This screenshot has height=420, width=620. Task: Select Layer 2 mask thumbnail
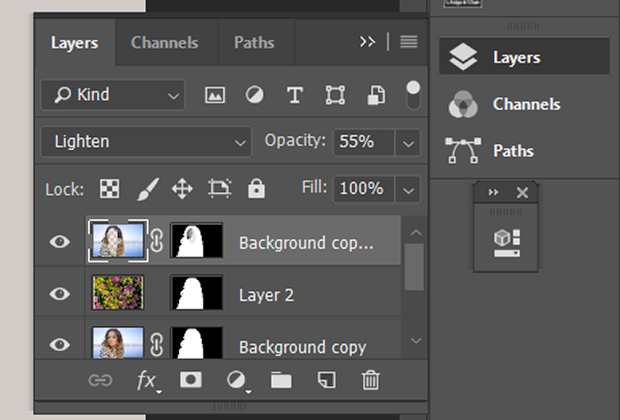pyautogui.click(x=197, y=293)
